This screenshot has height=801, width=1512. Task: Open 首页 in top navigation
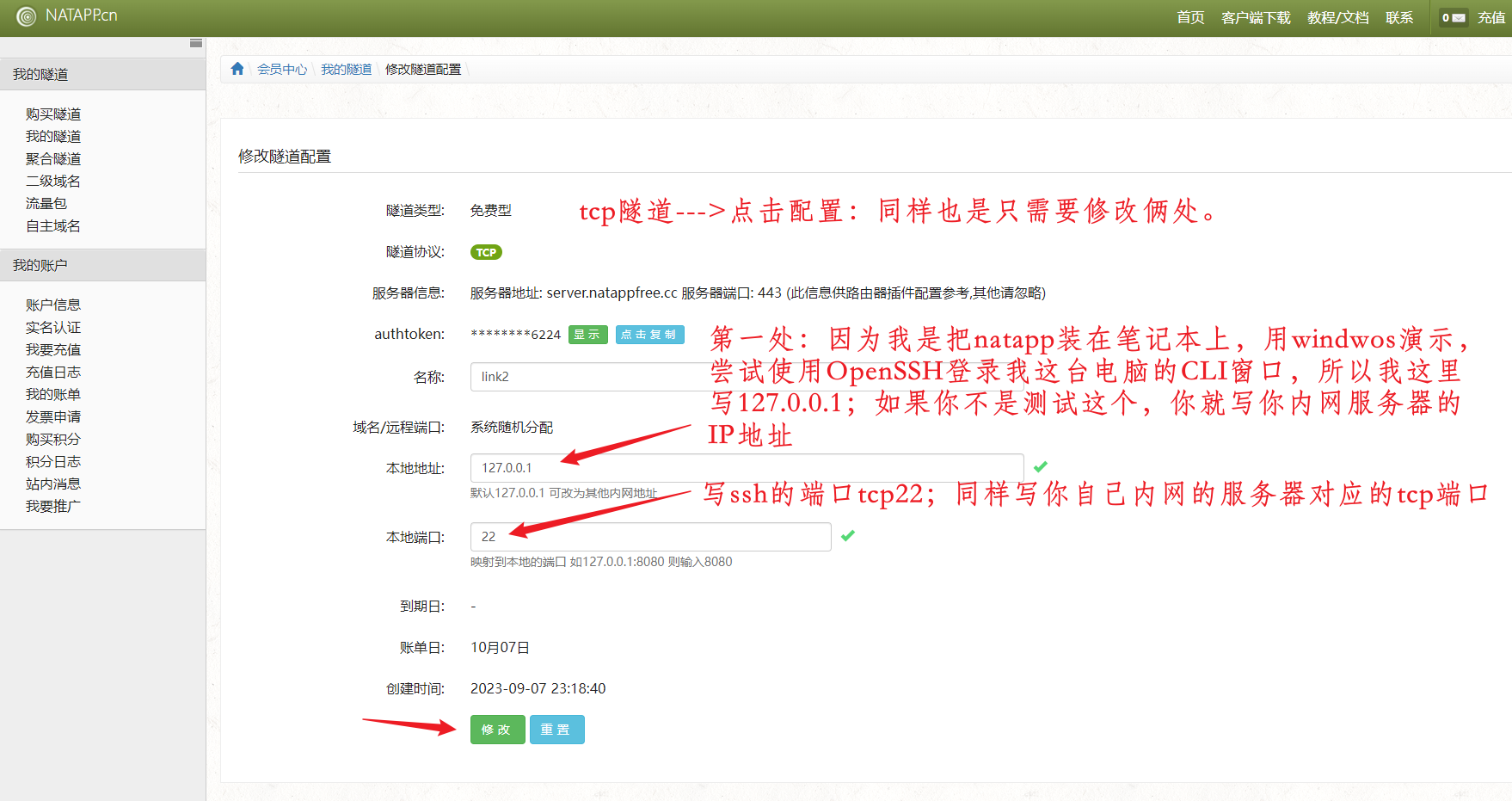1190,17
